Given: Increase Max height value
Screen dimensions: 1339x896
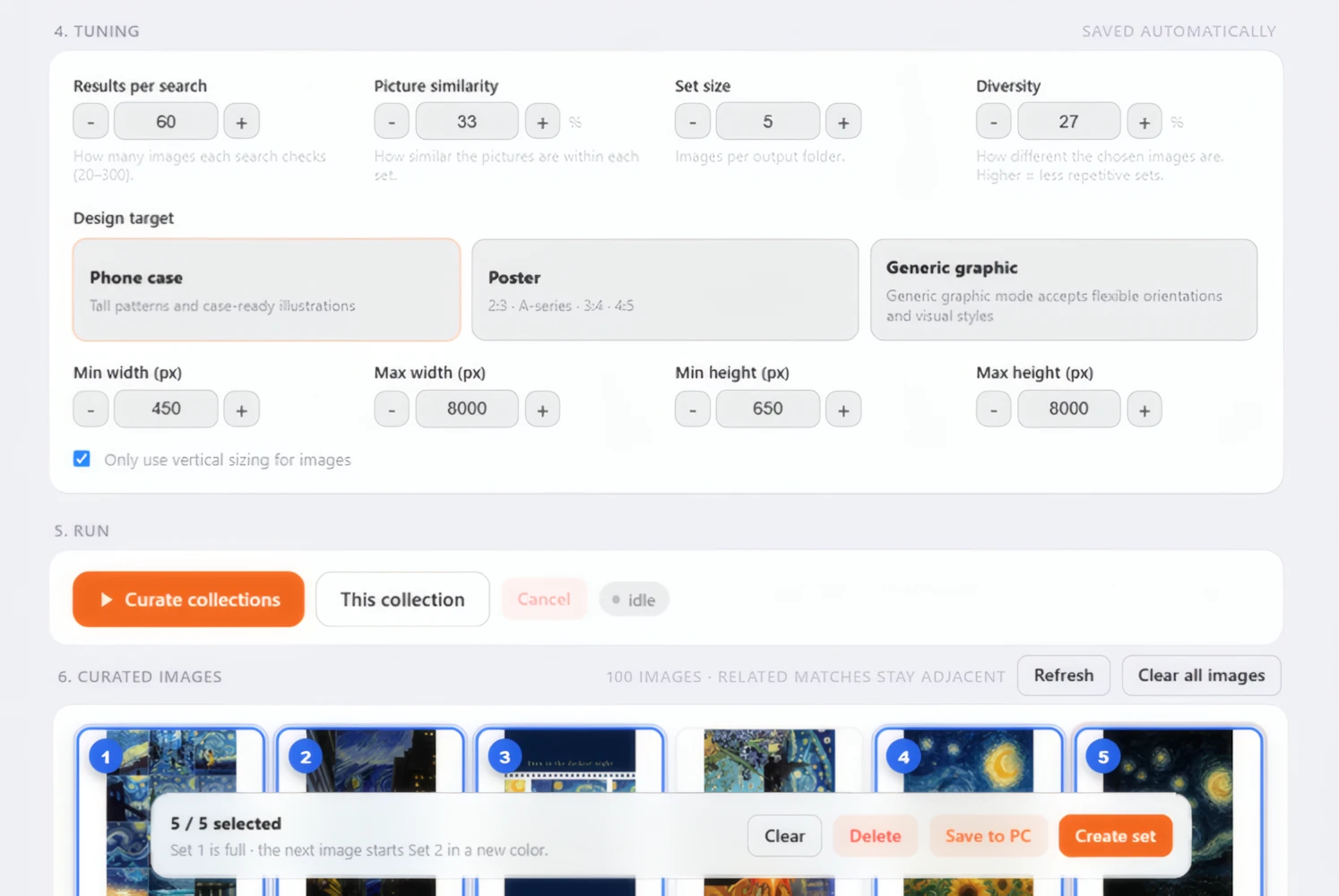Looking at the screenshot, I should 1145,409.
